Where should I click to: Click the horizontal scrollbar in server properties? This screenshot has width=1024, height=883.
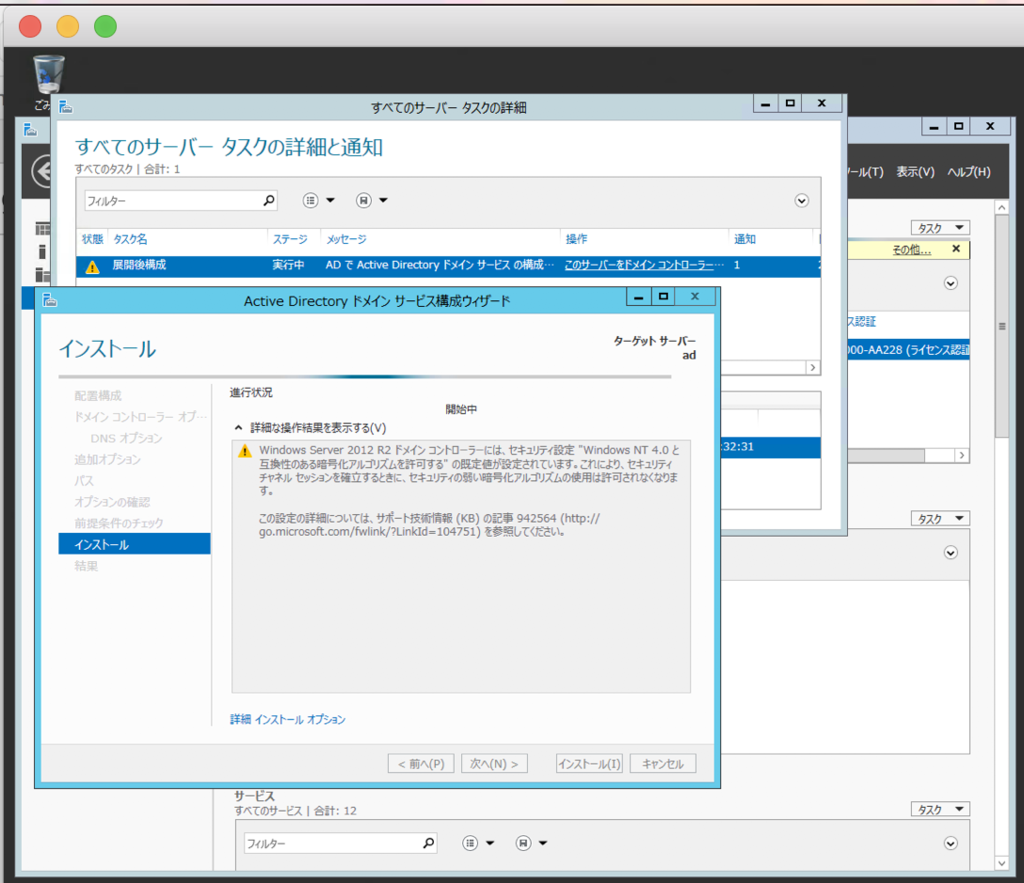[885, 455]
